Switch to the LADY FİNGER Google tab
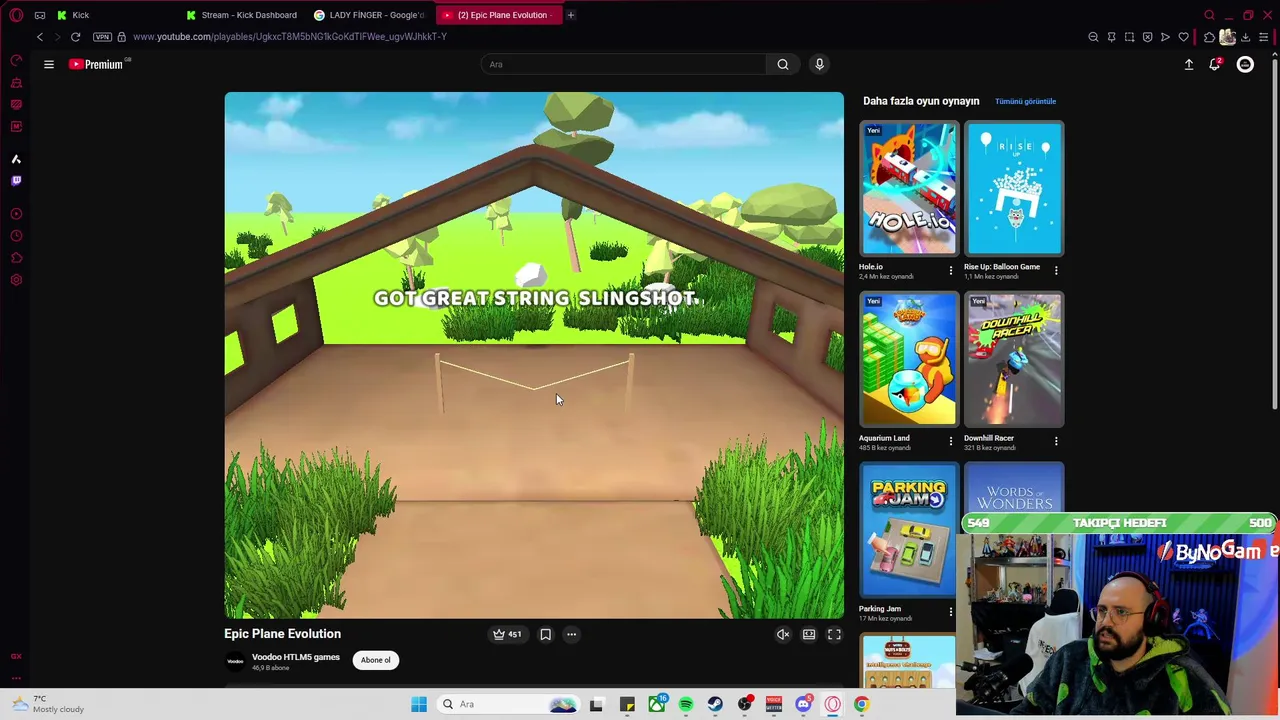Viewport: 1280px width, 720px height. [x=371, y=15]
